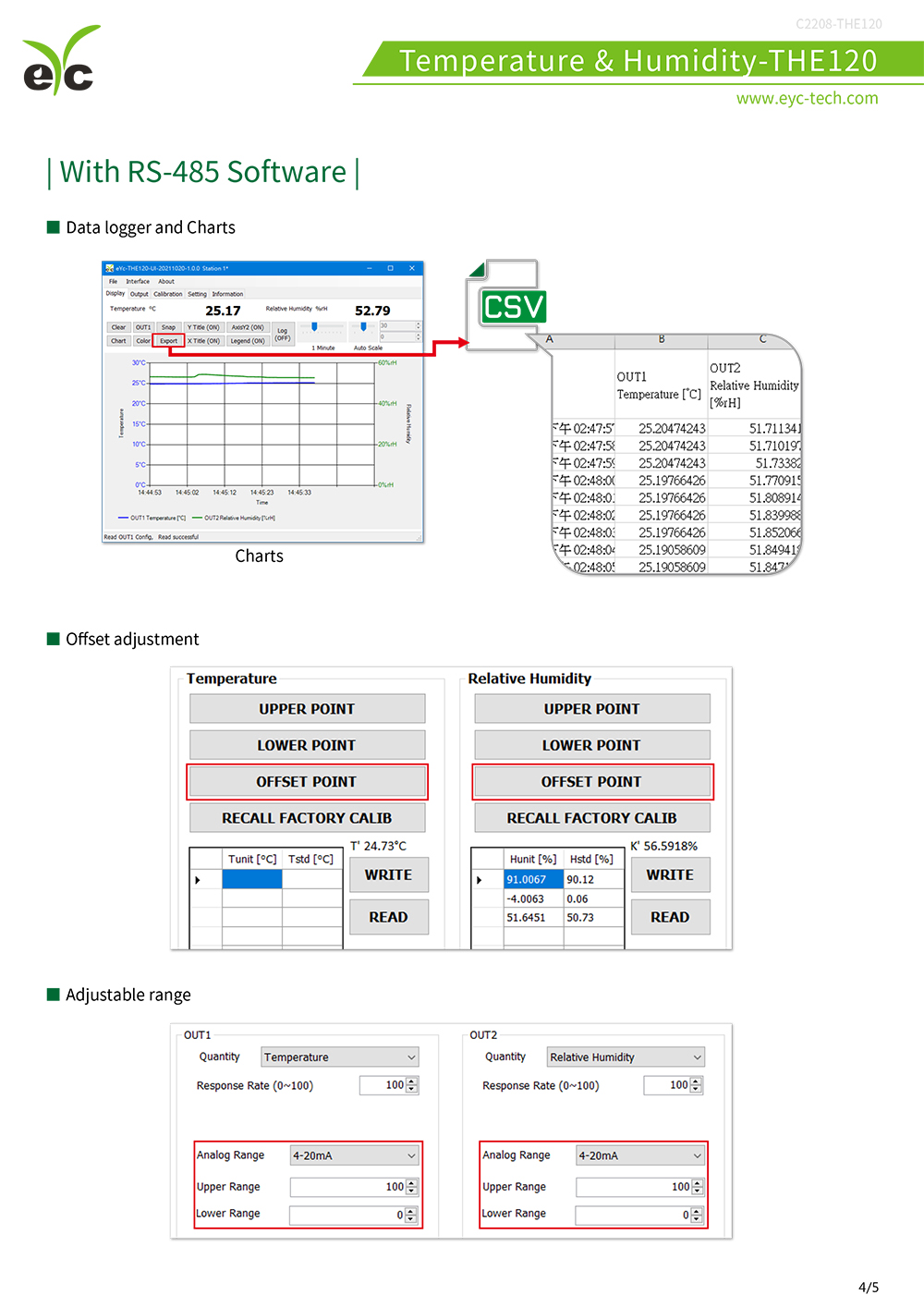Switch to the Setting tab
This screenshot has height=1295, width=924.
(x=198, y=294)
